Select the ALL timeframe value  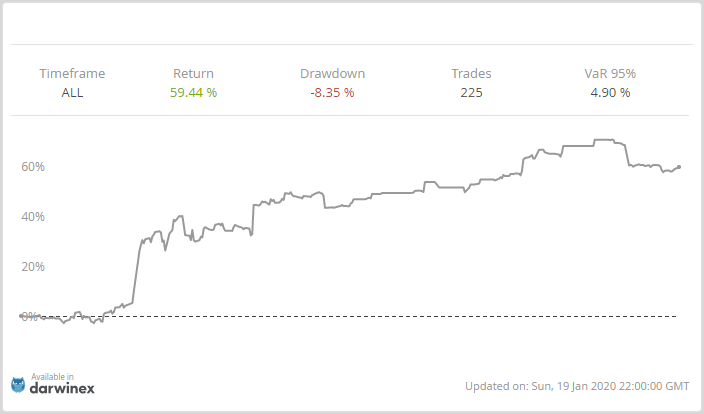[72, 93]
